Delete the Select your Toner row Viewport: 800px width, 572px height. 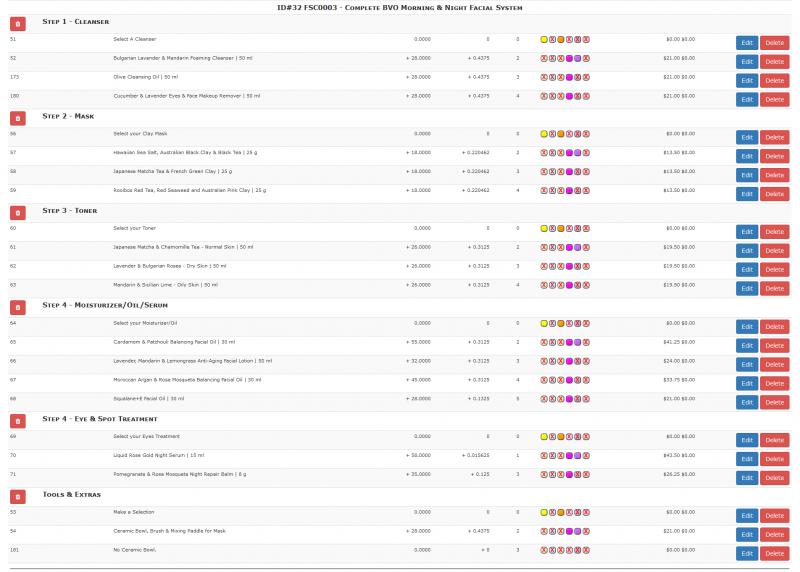(774, 232)
